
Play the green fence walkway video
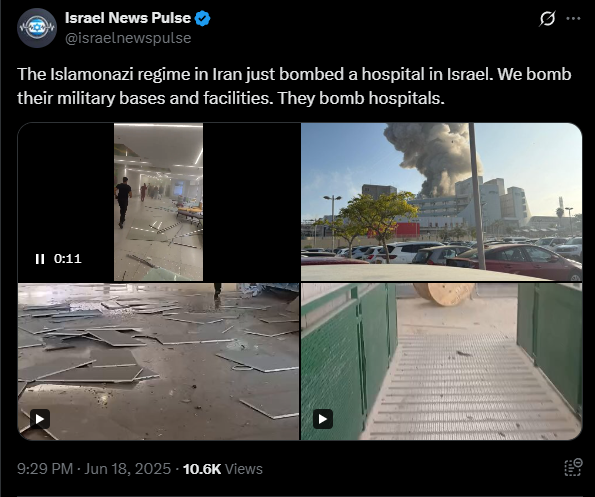point(323,419)
